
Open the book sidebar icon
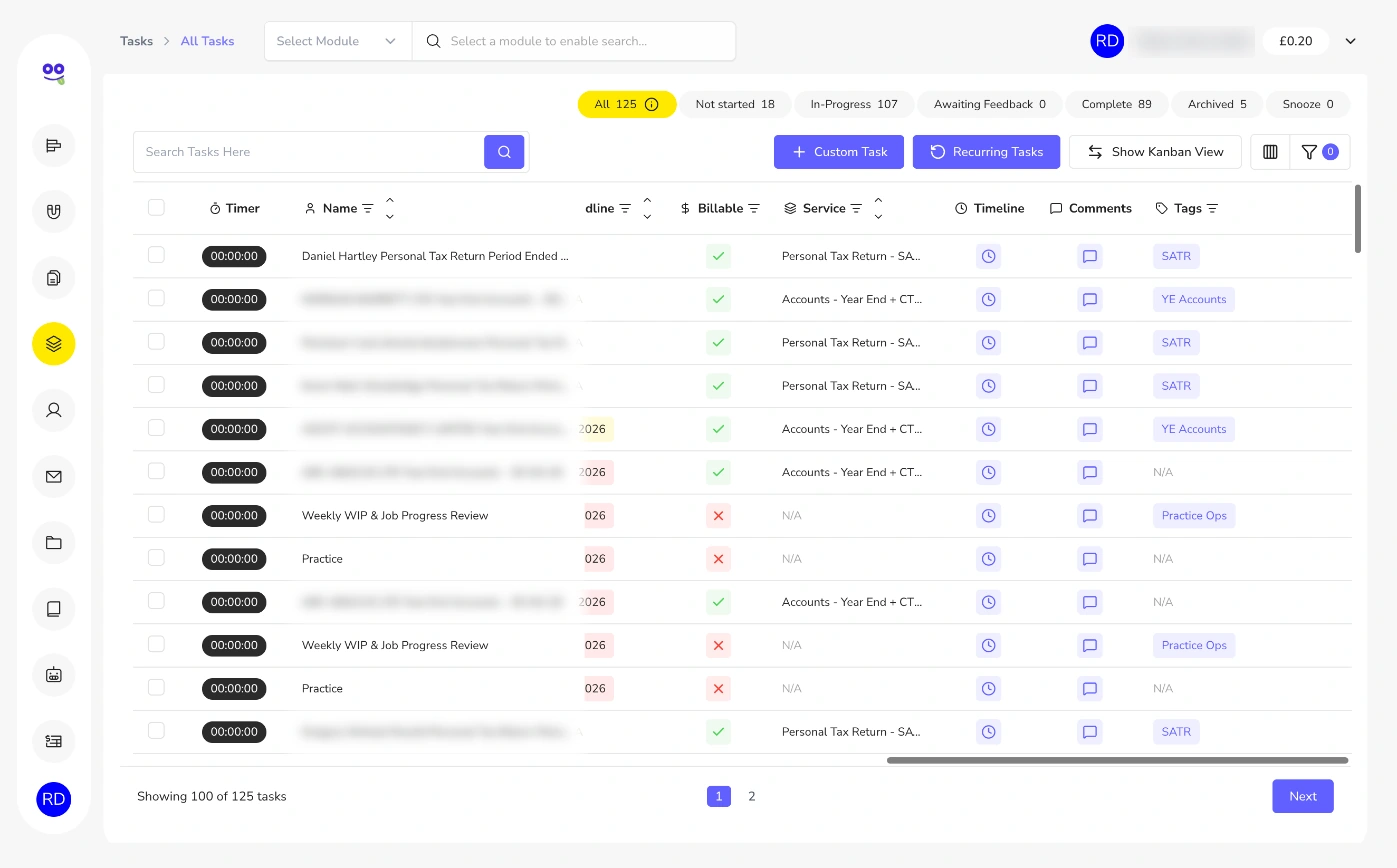click(x=54, y=608)
